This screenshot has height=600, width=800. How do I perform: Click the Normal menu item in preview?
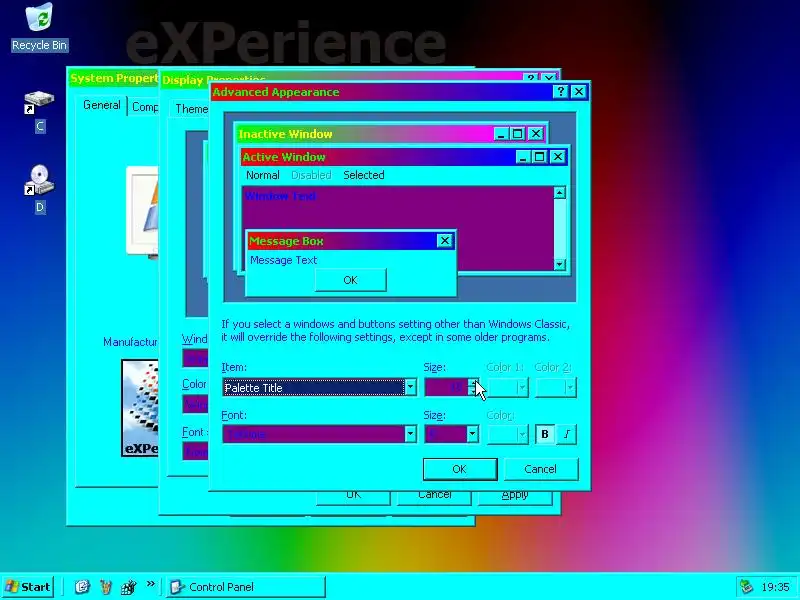click(262, 175)
